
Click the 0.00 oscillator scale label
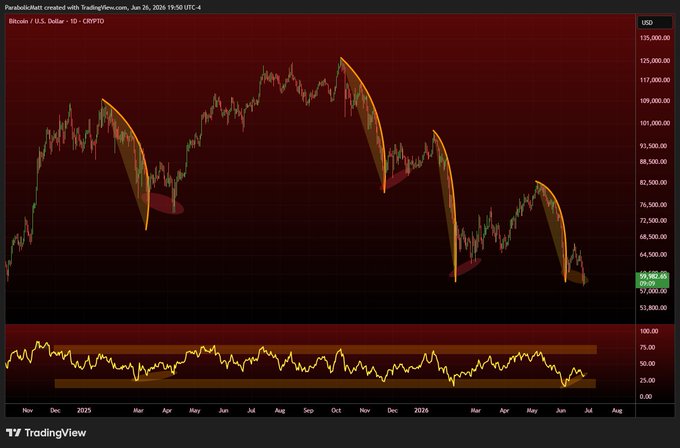(x=646, y=396)
